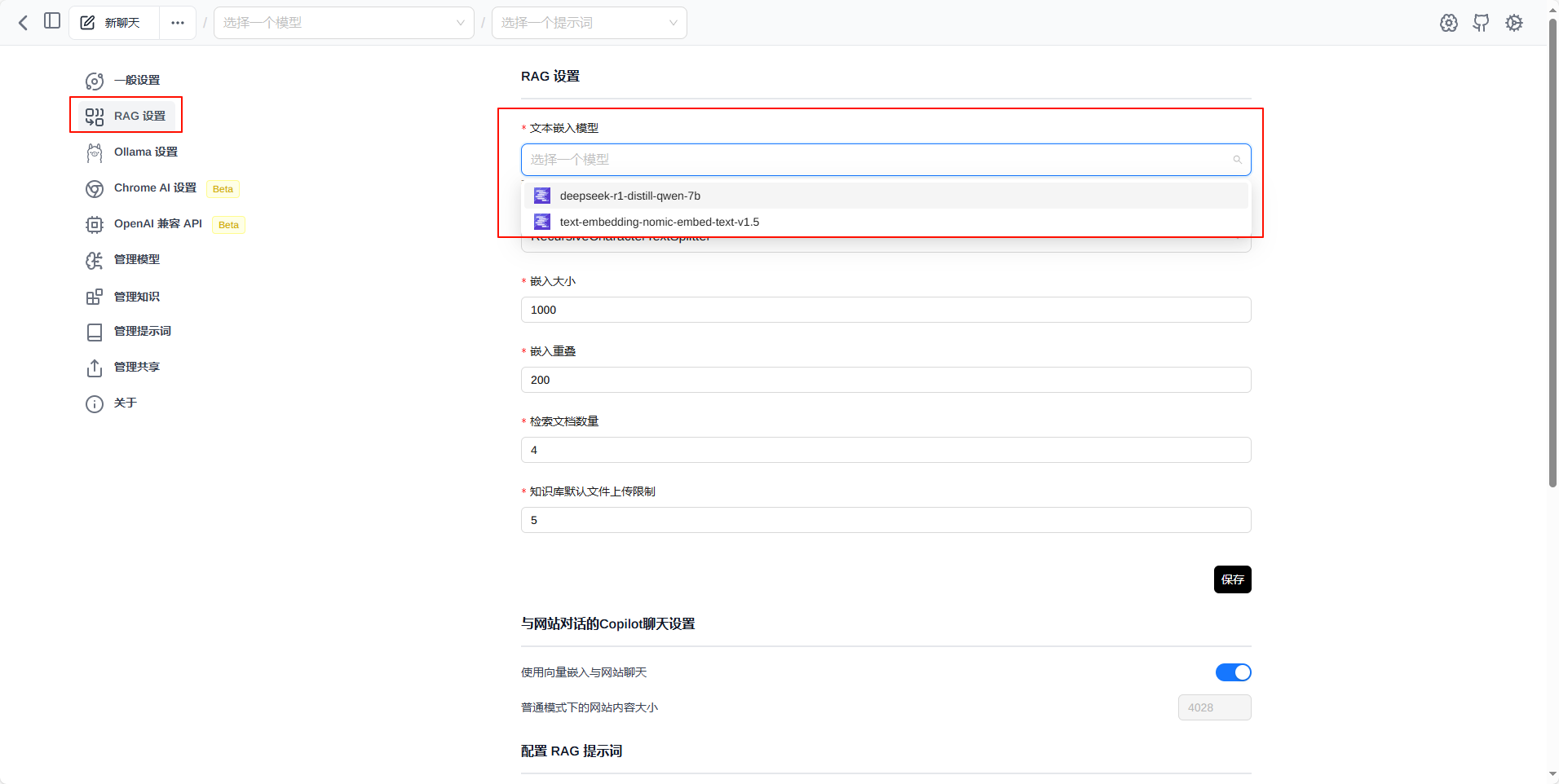
Task: Select deepseek-r1-distill-qwen-7b option
Action: click(x=629, y=196)
